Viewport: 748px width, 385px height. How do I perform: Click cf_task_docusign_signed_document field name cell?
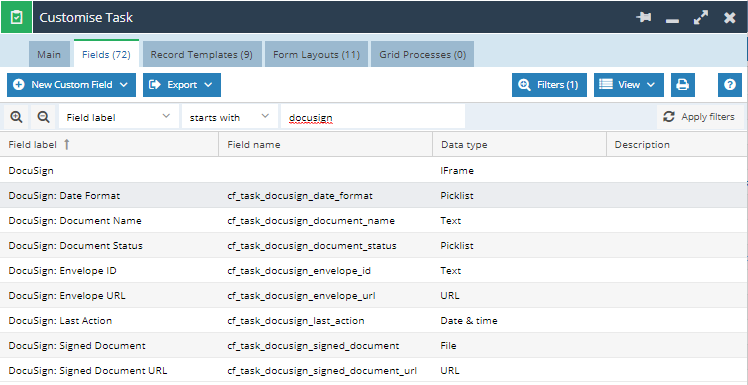[x=326, y=345]
